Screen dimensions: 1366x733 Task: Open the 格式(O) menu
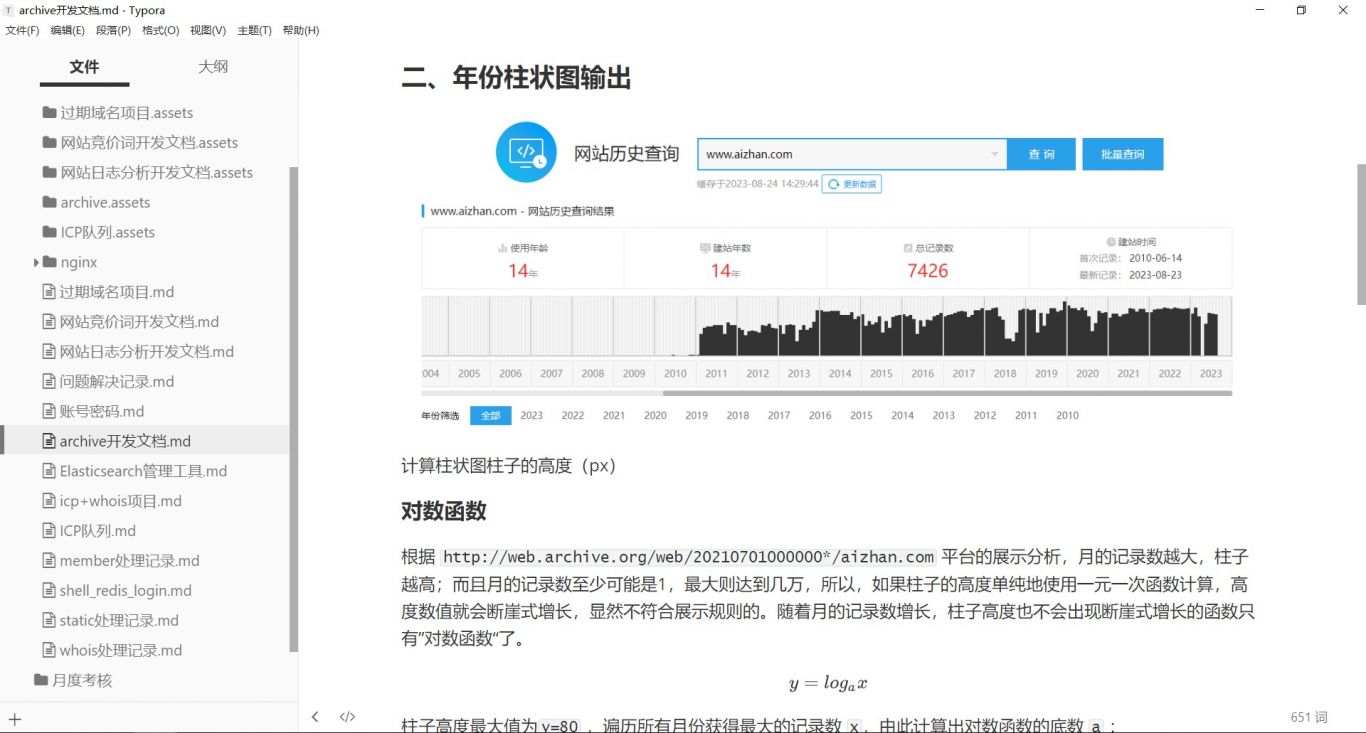tap(160, 30)
